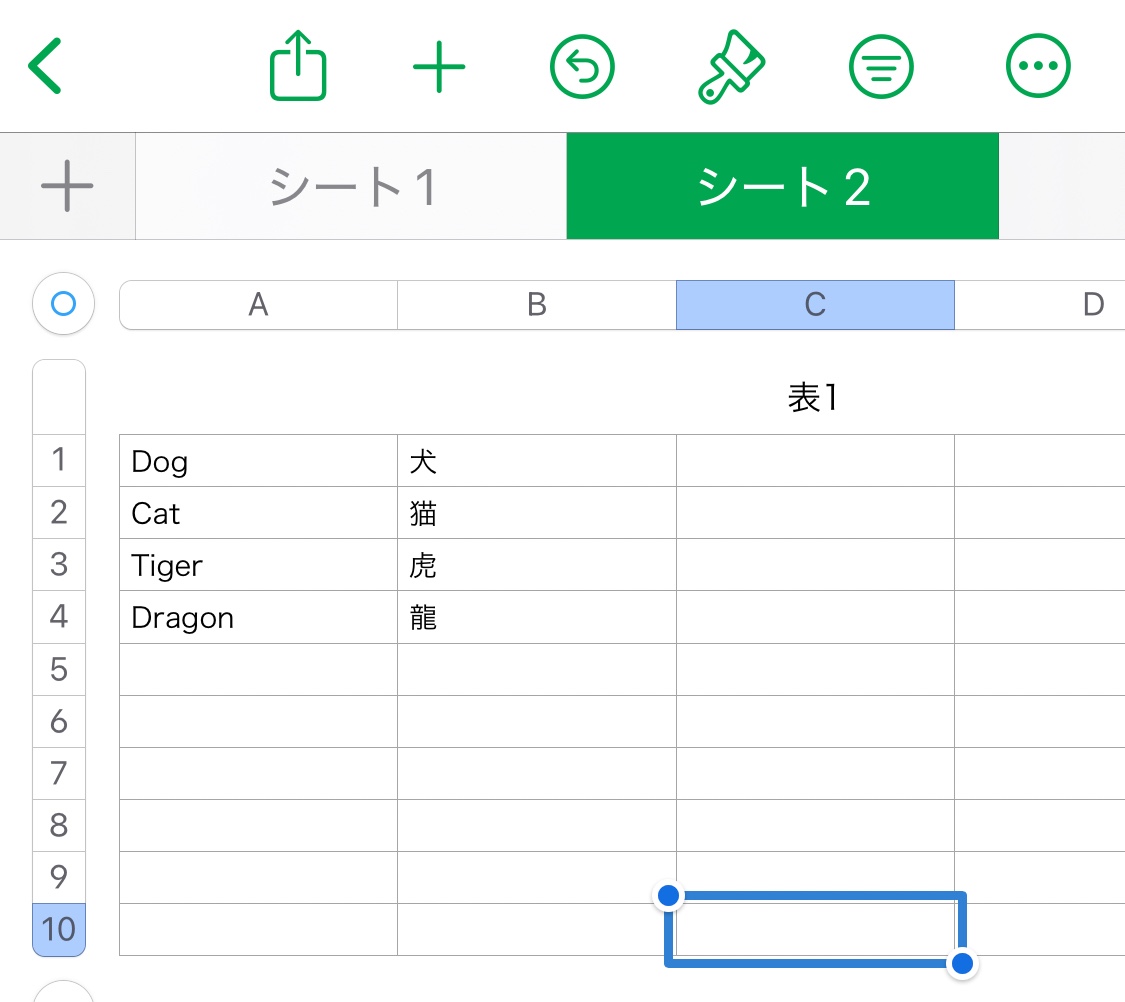Tap the insert plus icon in toolbar
The image size is (1125, 1002).
(439, 66)
